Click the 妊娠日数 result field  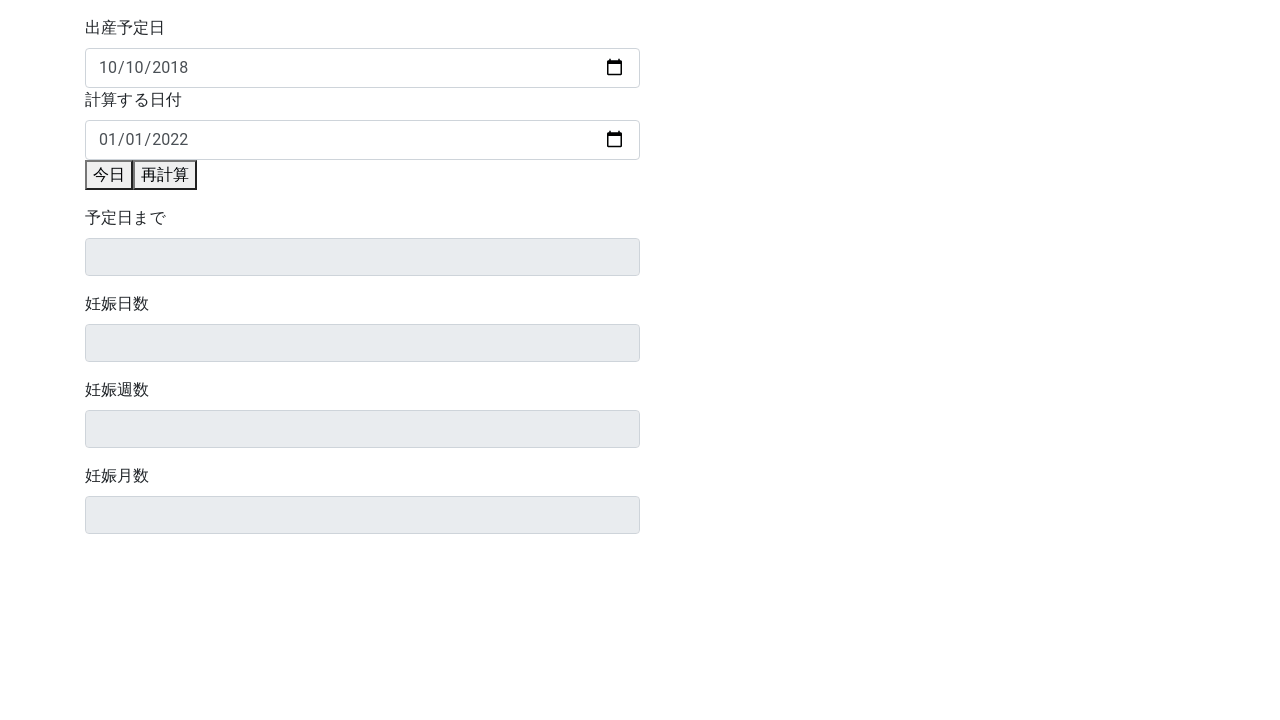[362, 343]
